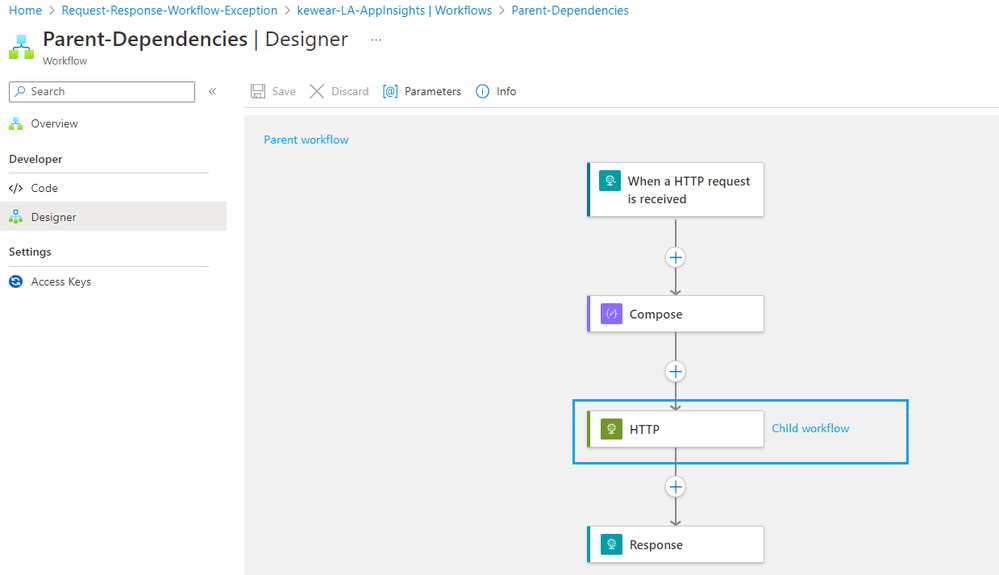This screenshot has height=575, width=999.
Task: Show workflow Info
Action: click(496, 91)
